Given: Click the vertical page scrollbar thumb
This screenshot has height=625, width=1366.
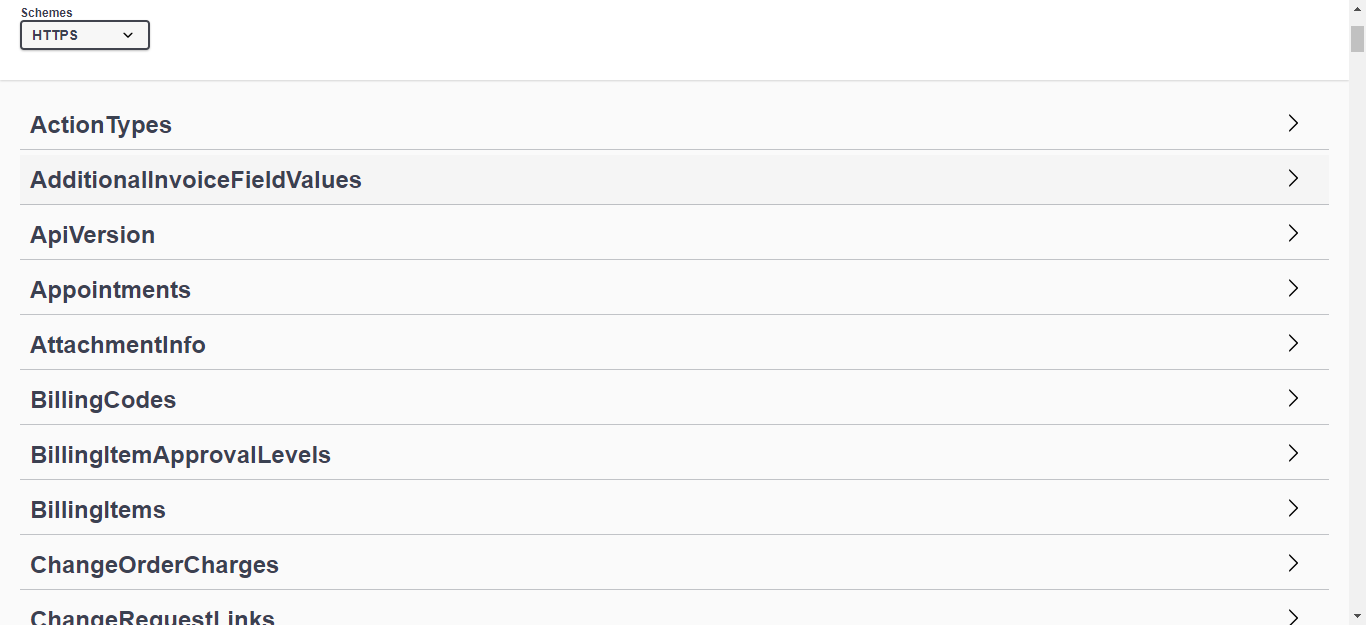Looking at the screenshot, I should click(x=1357, y=39).
